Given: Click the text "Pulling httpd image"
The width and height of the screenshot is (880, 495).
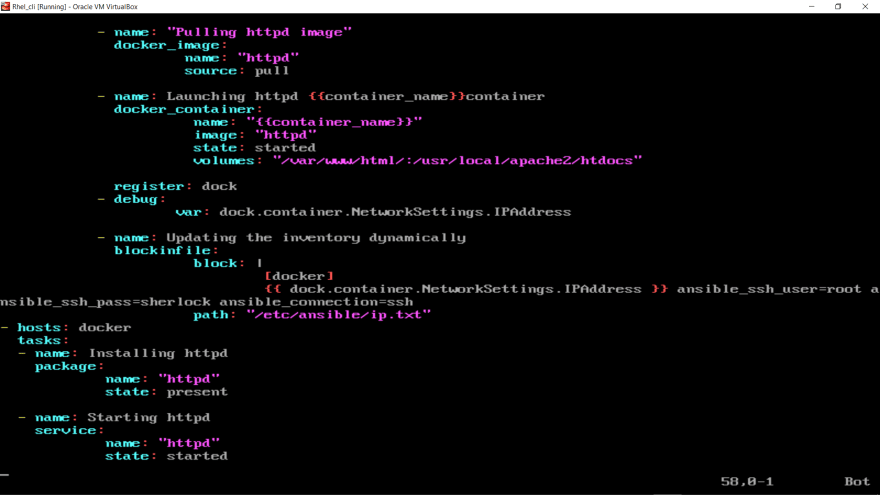Looking at the screenshot, I should coord(259,32).
